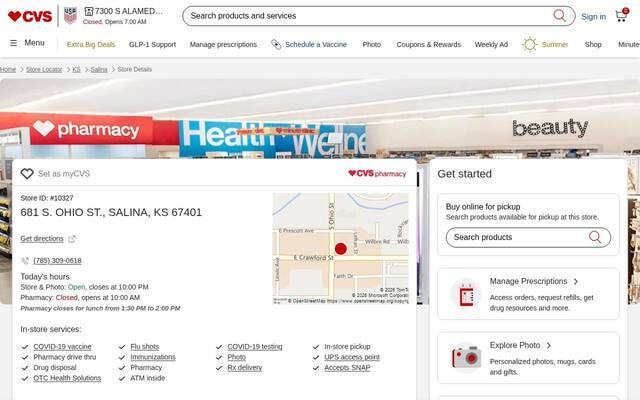
Task: Click Set as myCVS text
Action: pos(64,174)
